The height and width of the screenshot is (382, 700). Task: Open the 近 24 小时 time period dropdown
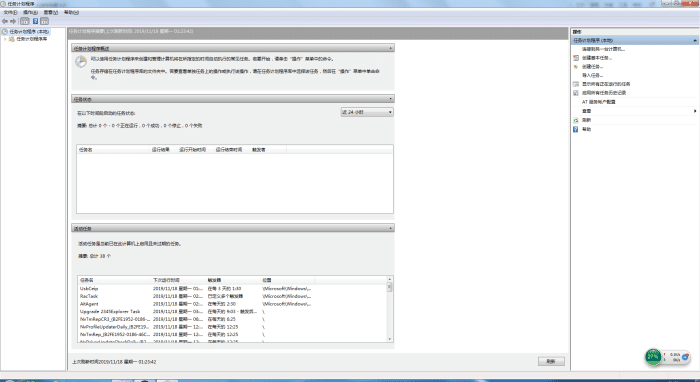pyautogui.click(x=367, y=112)
